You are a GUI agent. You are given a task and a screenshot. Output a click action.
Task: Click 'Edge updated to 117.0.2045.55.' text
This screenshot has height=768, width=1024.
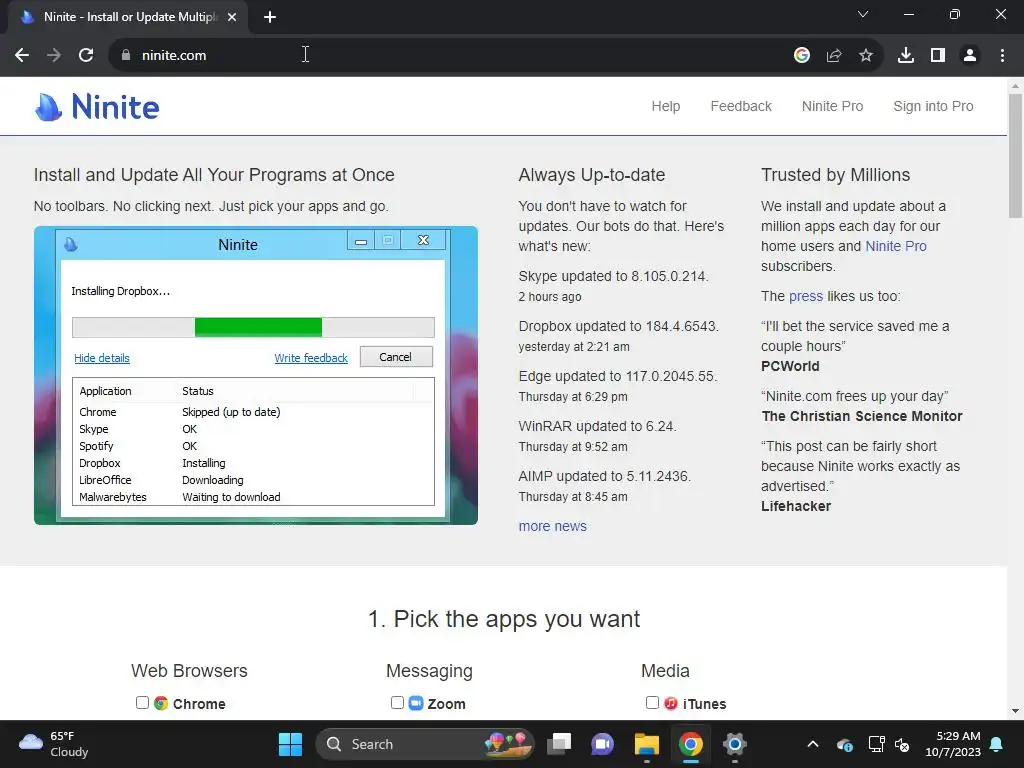point(618,376)
